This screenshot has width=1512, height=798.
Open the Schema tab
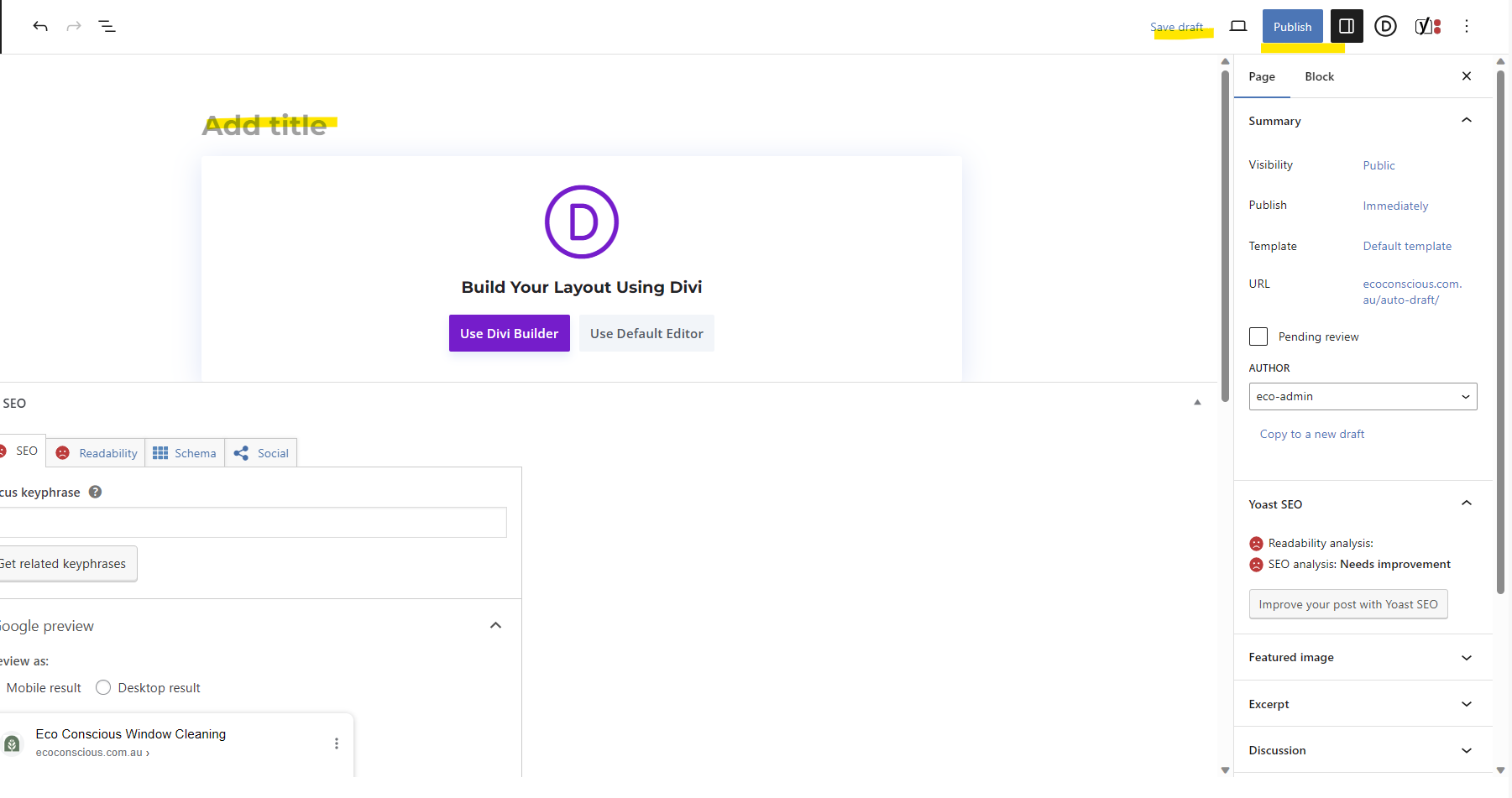pos(185,453)
